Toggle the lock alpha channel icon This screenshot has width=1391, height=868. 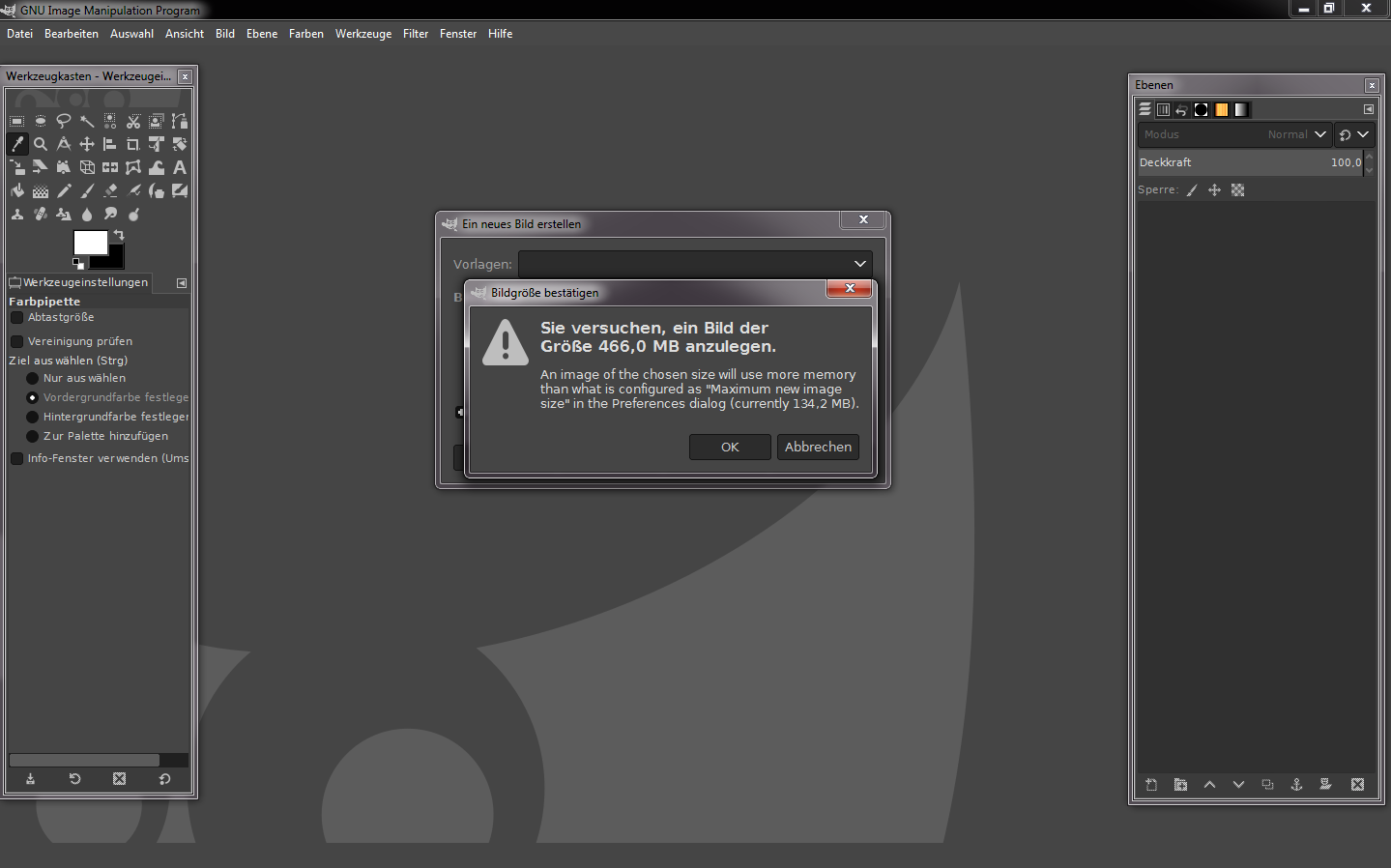click(1237, 190)
